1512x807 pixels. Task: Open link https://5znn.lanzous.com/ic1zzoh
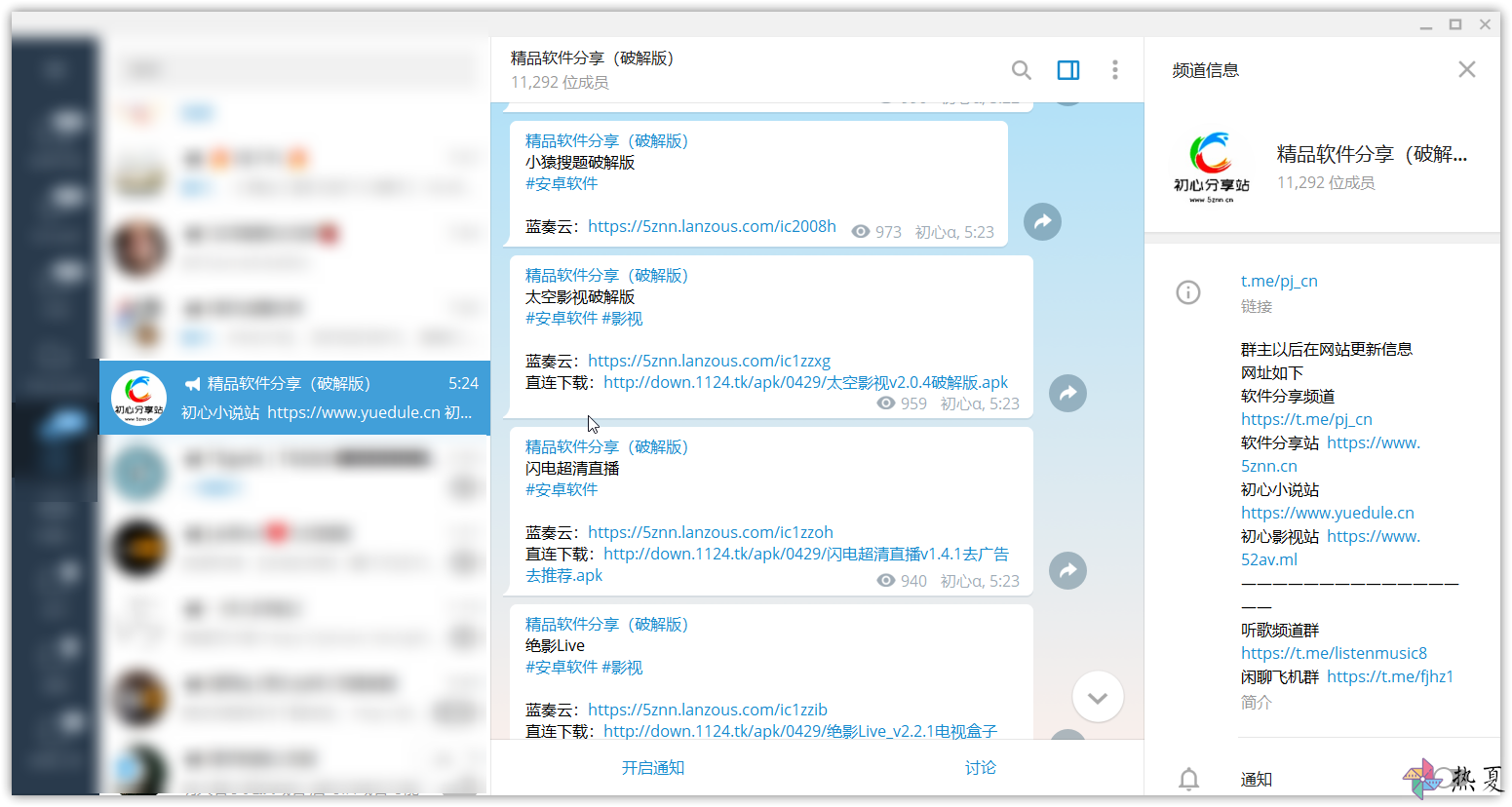711,532
